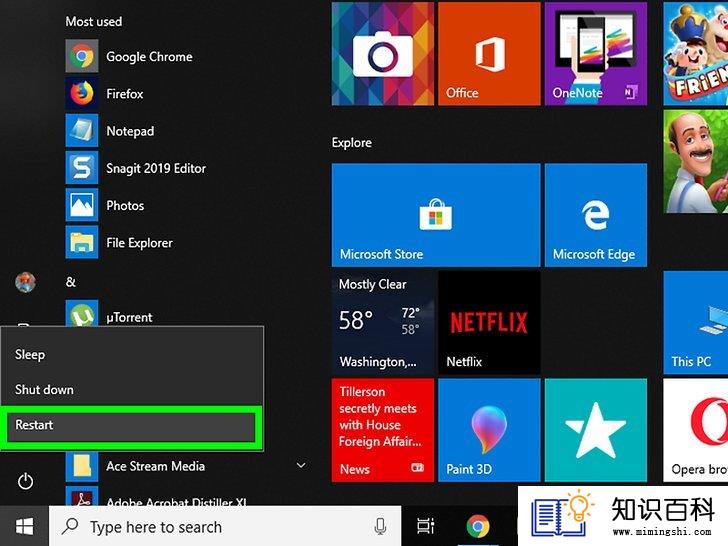Open the Opera browser tile
728x546 pixels.
tap(696, 430)
